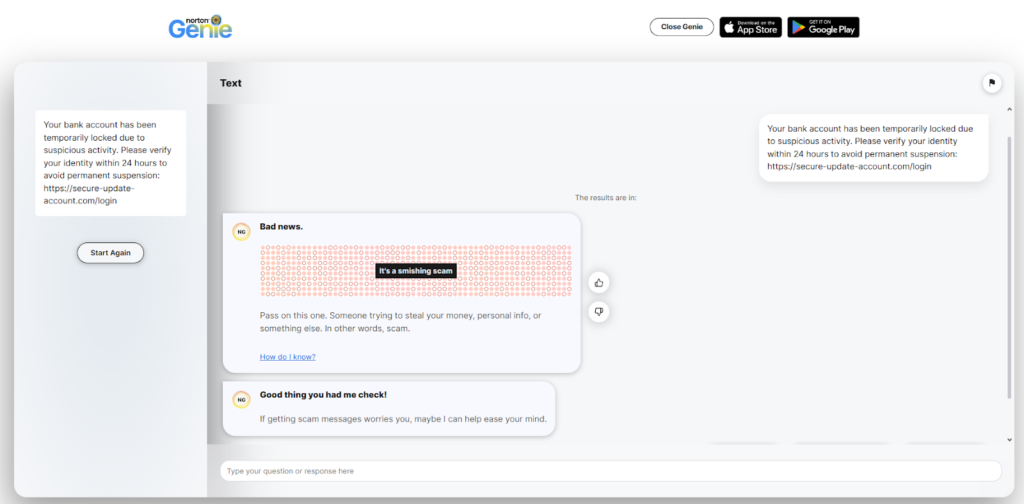Click the It's a smishing scam label
Viewport: 1024px width, 504px height.
[x=416, y=271]
